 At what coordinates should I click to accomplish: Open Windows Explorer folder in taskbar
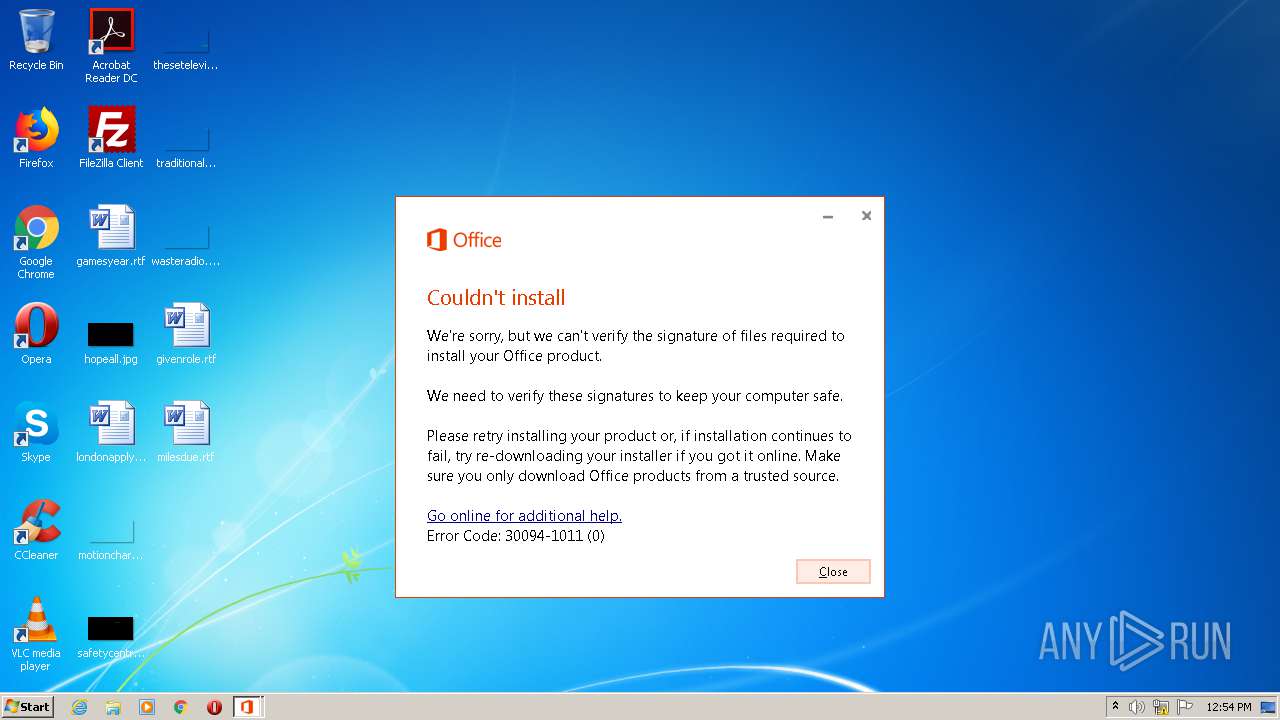113,707
